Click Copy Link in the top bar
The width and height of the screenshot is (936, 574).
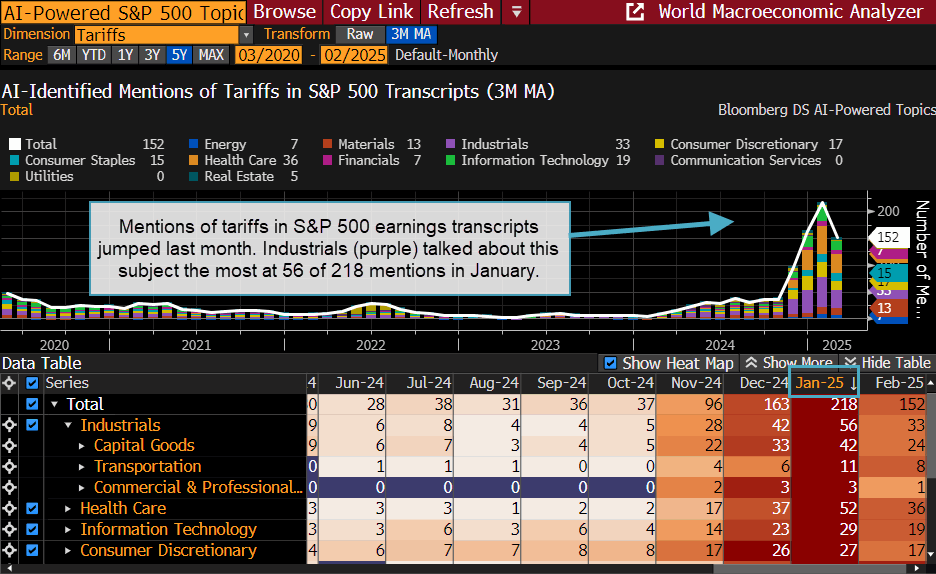coord(371,12)
